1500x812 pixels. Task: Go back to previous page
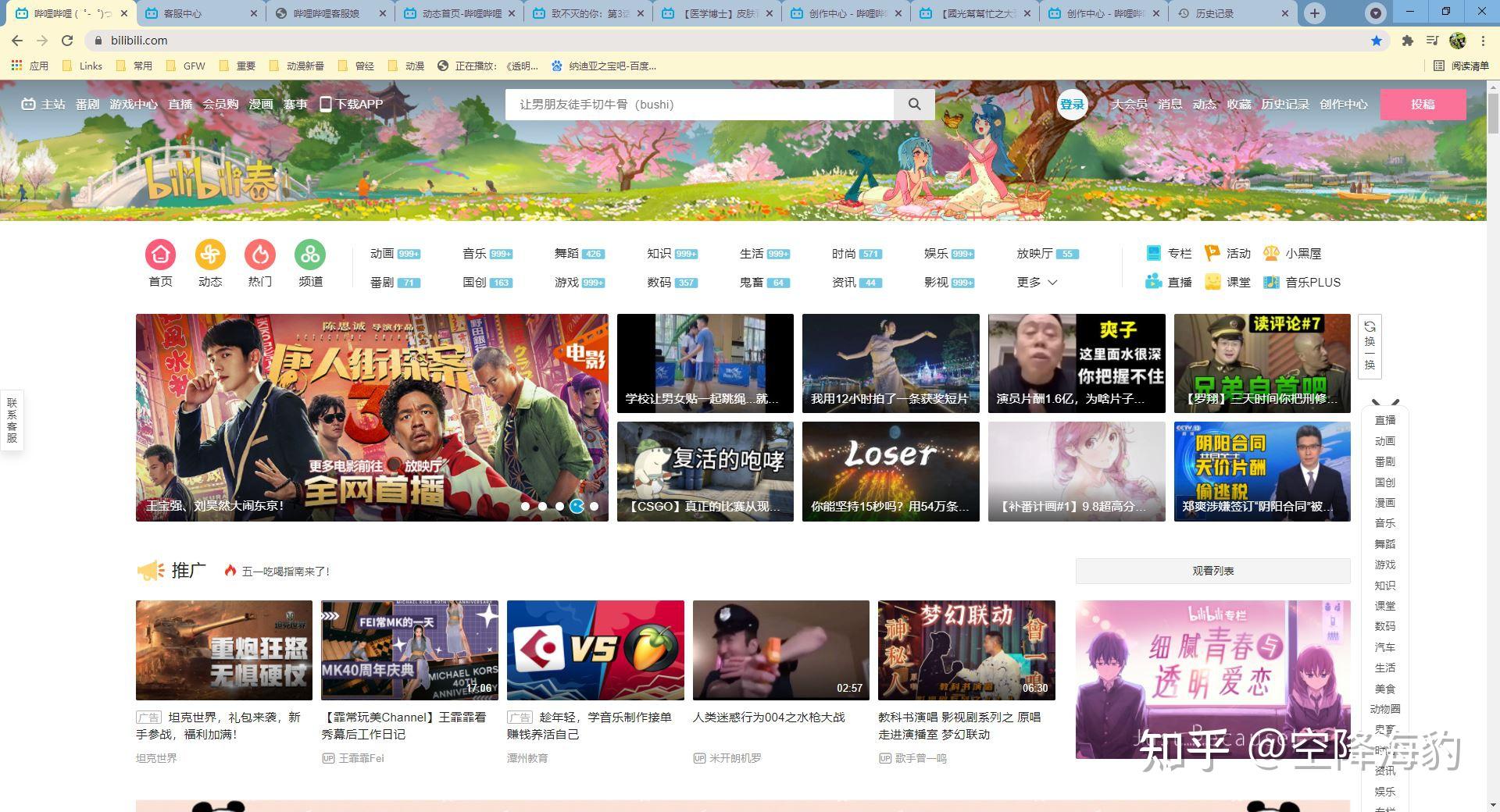pos(17,41)
